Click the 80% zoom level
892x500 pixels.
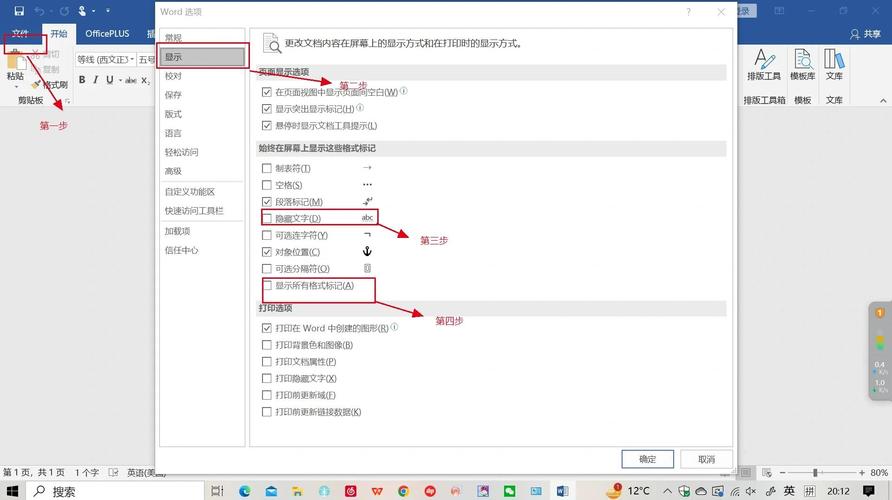coord(879,473)
